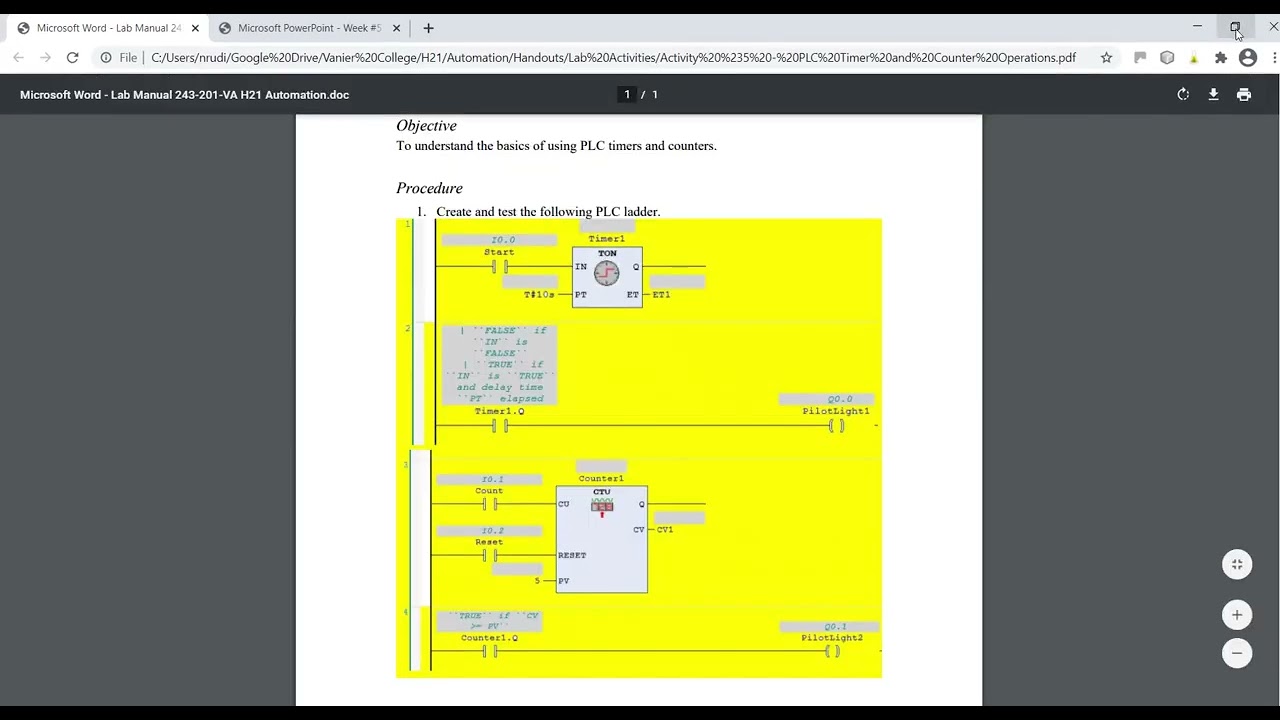Click the CTU counter block icon
Viewport: 1280px width, 720px height.
[602, 506]
